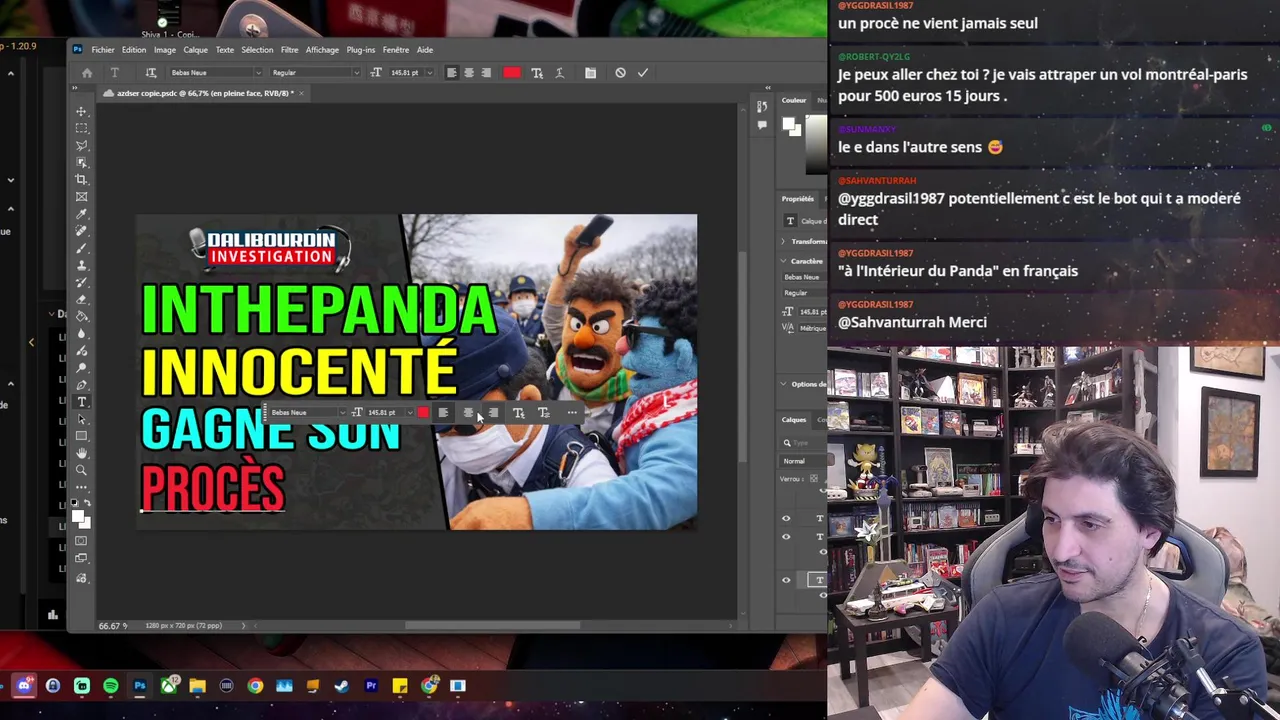Select the Lasso tool

(82, 145)
